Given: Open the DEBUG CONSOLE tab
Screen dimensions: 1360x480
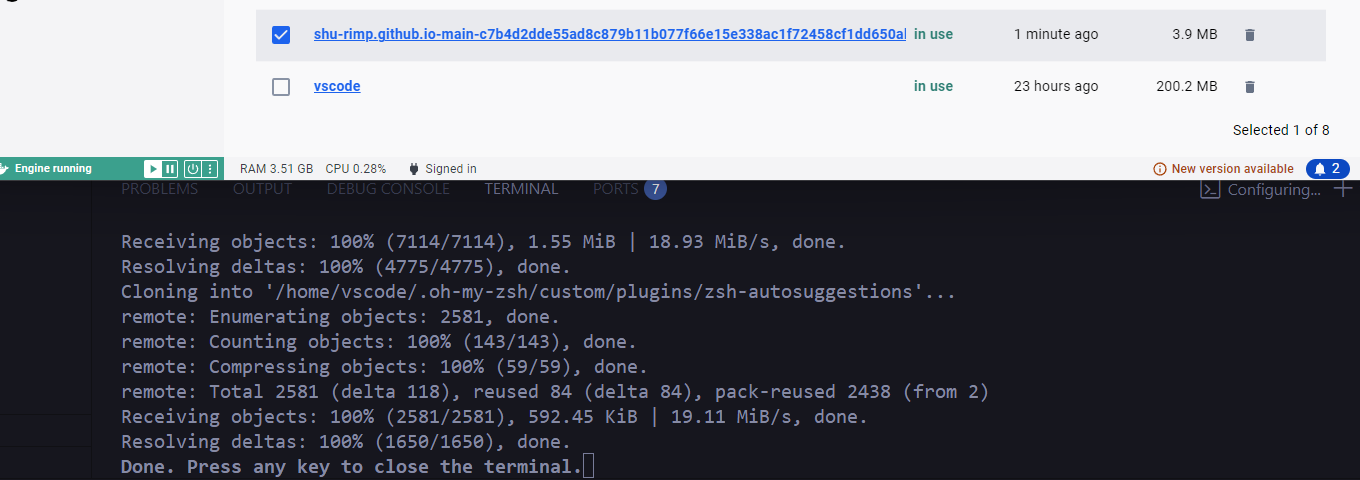Looking at the screenshot, I should coord(388,188).
